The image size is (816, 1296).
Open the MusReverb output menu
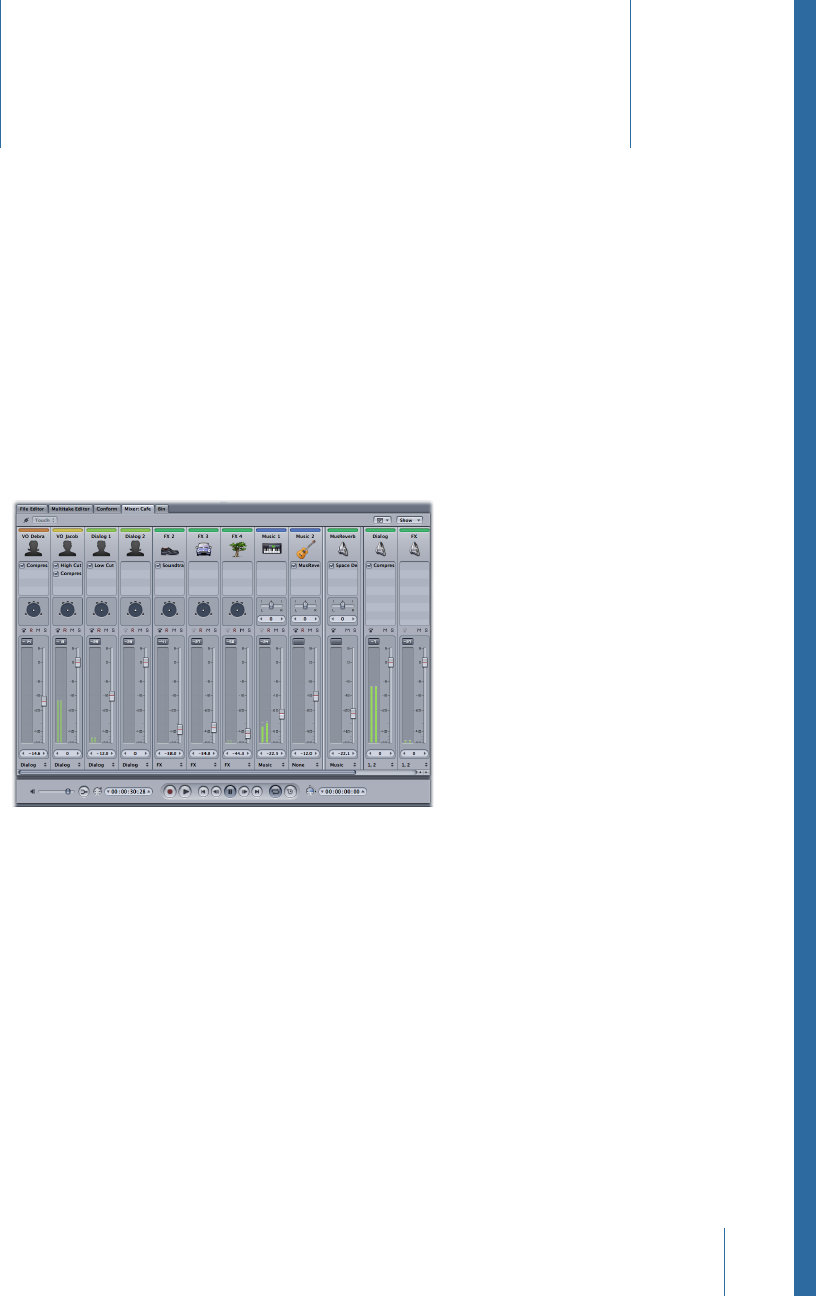(x=343, y=764)
